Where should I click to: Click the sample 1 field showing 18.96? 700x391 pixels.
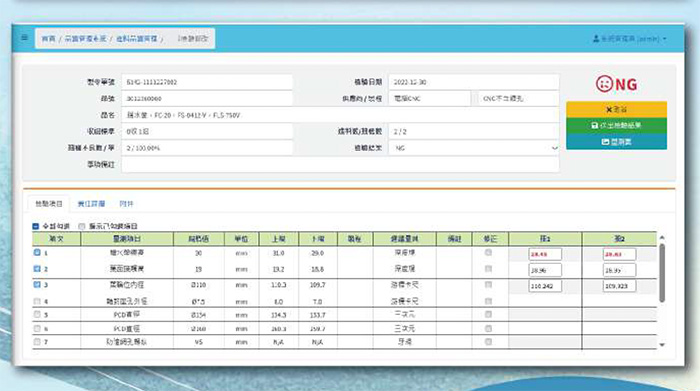(545, 270)
